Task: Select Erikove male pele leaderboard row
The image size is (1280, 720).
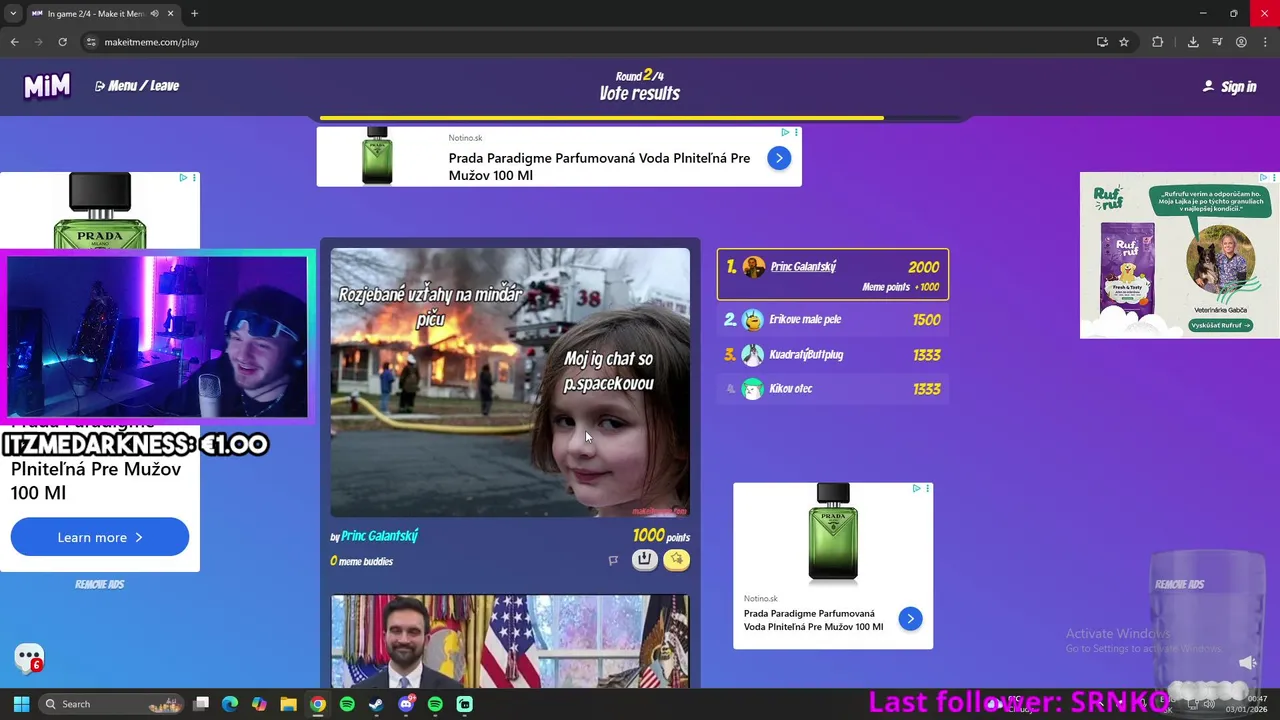Action: point(832,320)
